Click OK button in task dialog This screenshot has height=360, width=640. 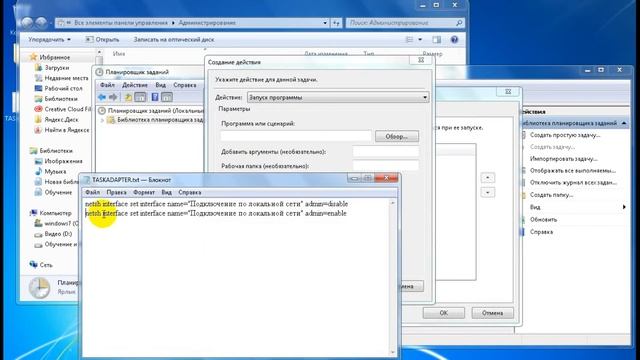pos(444,313)
